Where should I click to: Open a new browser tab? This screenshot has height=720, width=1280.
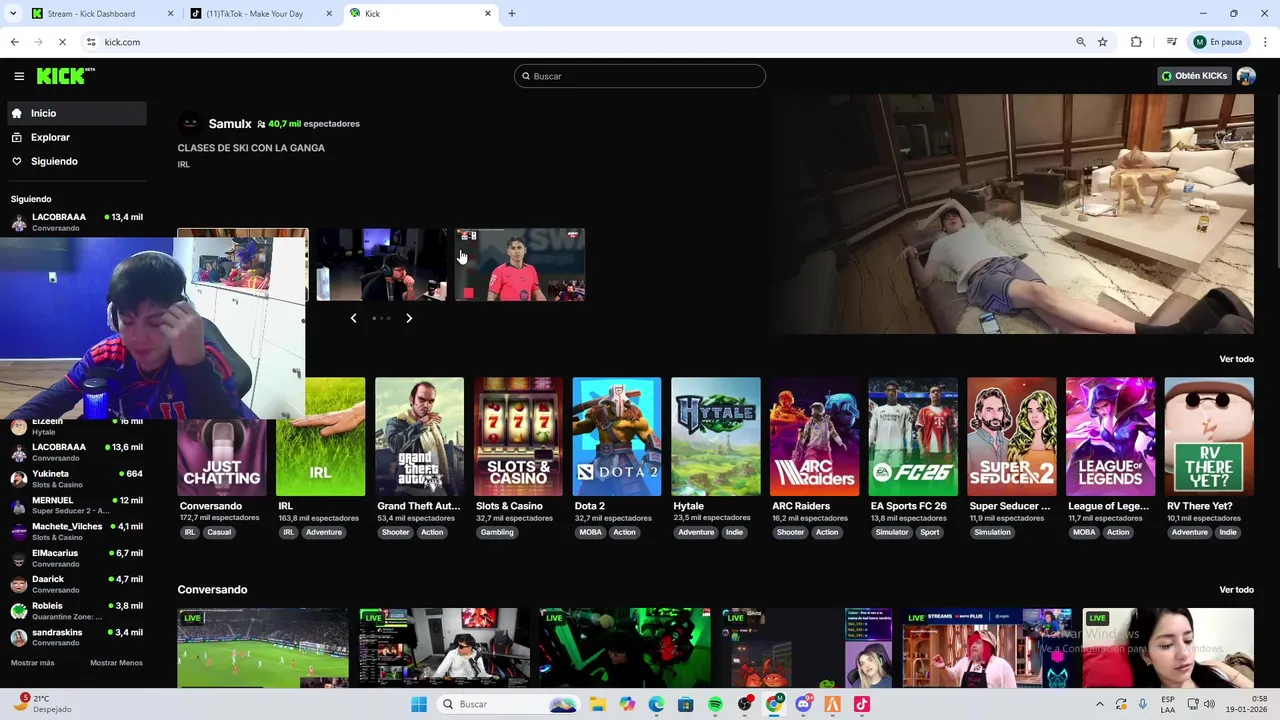[x=512, y=14]
